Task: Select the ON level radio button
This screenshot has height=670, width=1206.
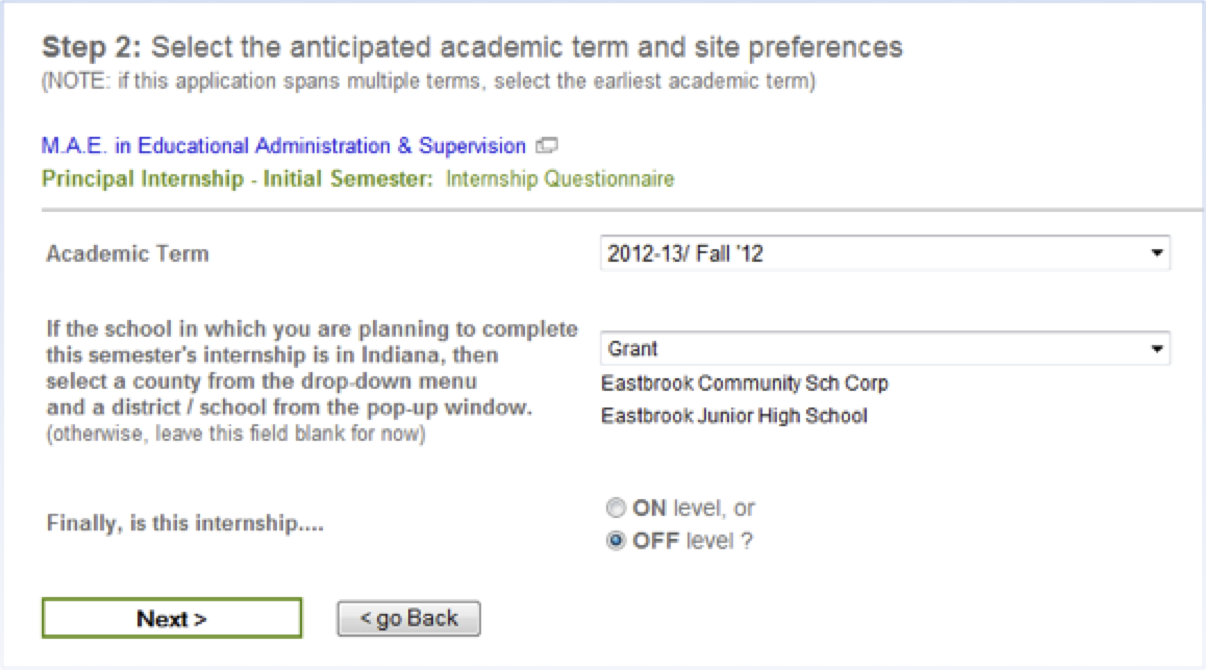Action: pos(616,508)
